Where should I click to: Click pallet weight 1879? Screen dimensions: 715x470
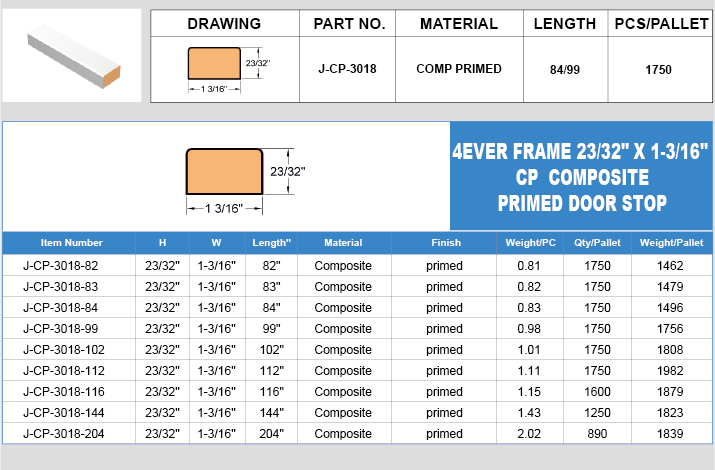click(x=670, y=392)
